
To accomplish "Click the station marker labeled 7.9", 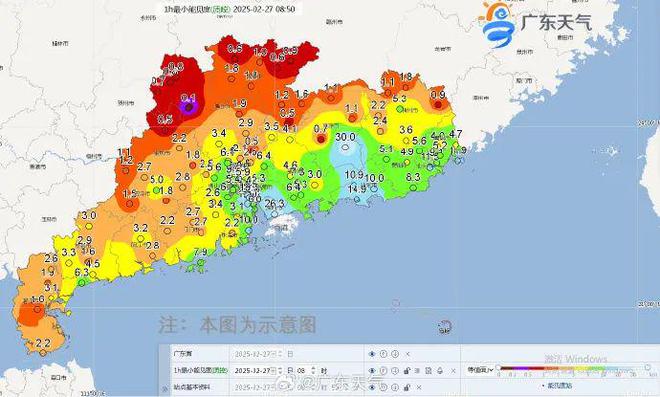I will pyautogui.click(x=201, y=262).
